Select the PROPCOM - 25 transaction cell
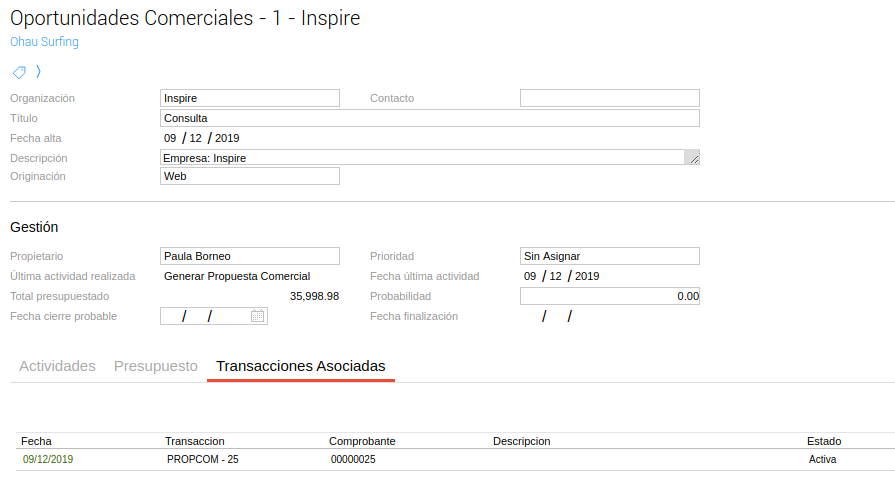Image resolution: width=895 pixels, height=487 pixels. pyautogui.click(x=203, y=460)
